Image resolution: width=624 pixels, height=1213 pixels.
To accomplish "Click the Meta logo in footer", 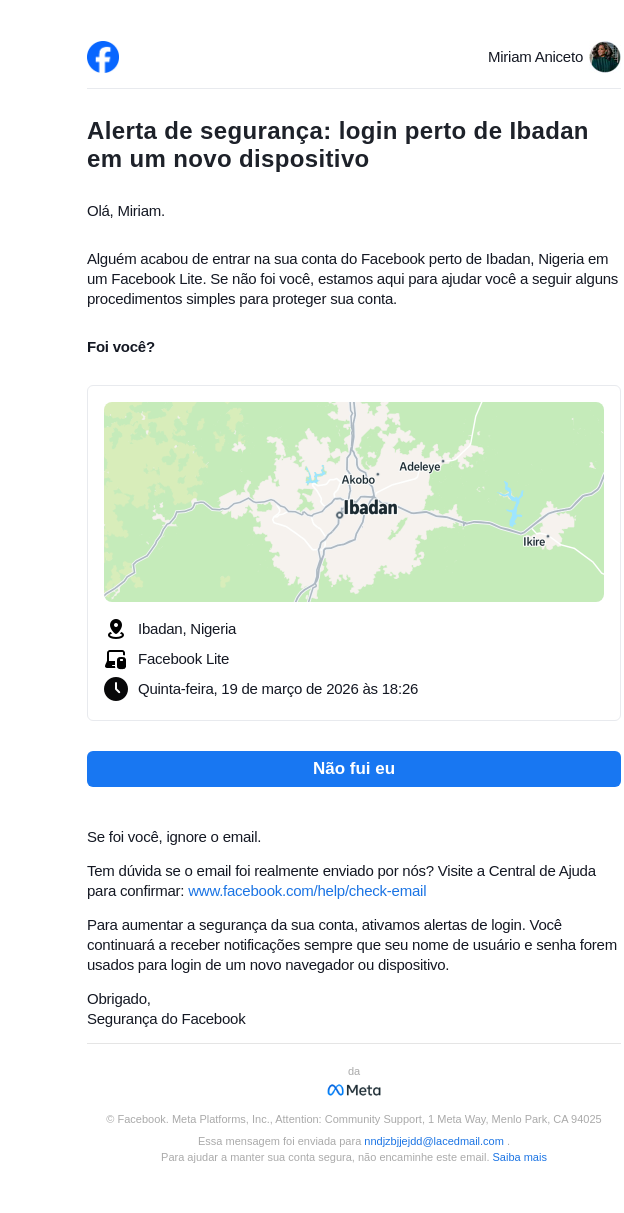I will pos(354,1090).
